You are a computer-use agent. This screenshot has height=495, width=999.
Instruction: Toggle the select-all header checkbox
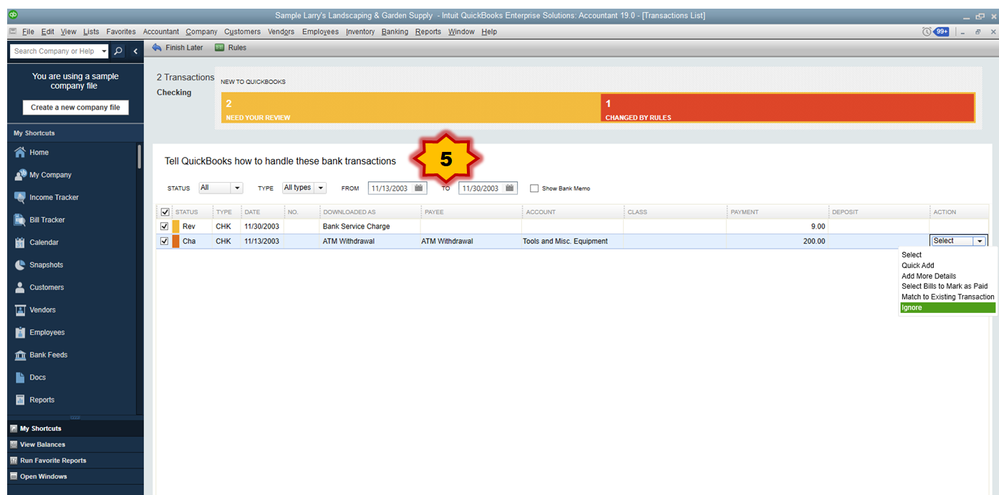[164, 212]
